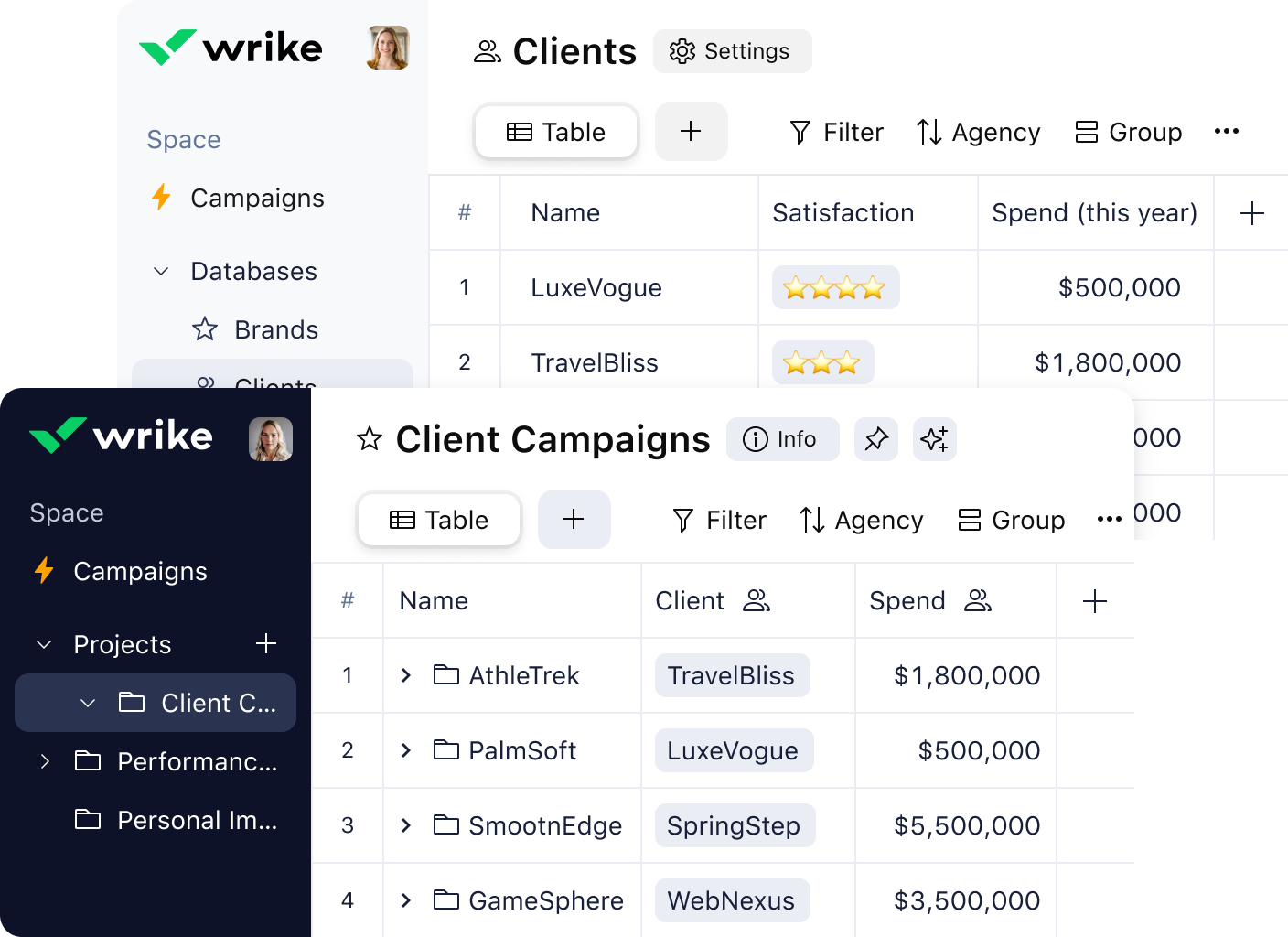1288x937 pixels.
Task: Select the TravelBliss name cell in the Clients table
Action: click(629, 363)
